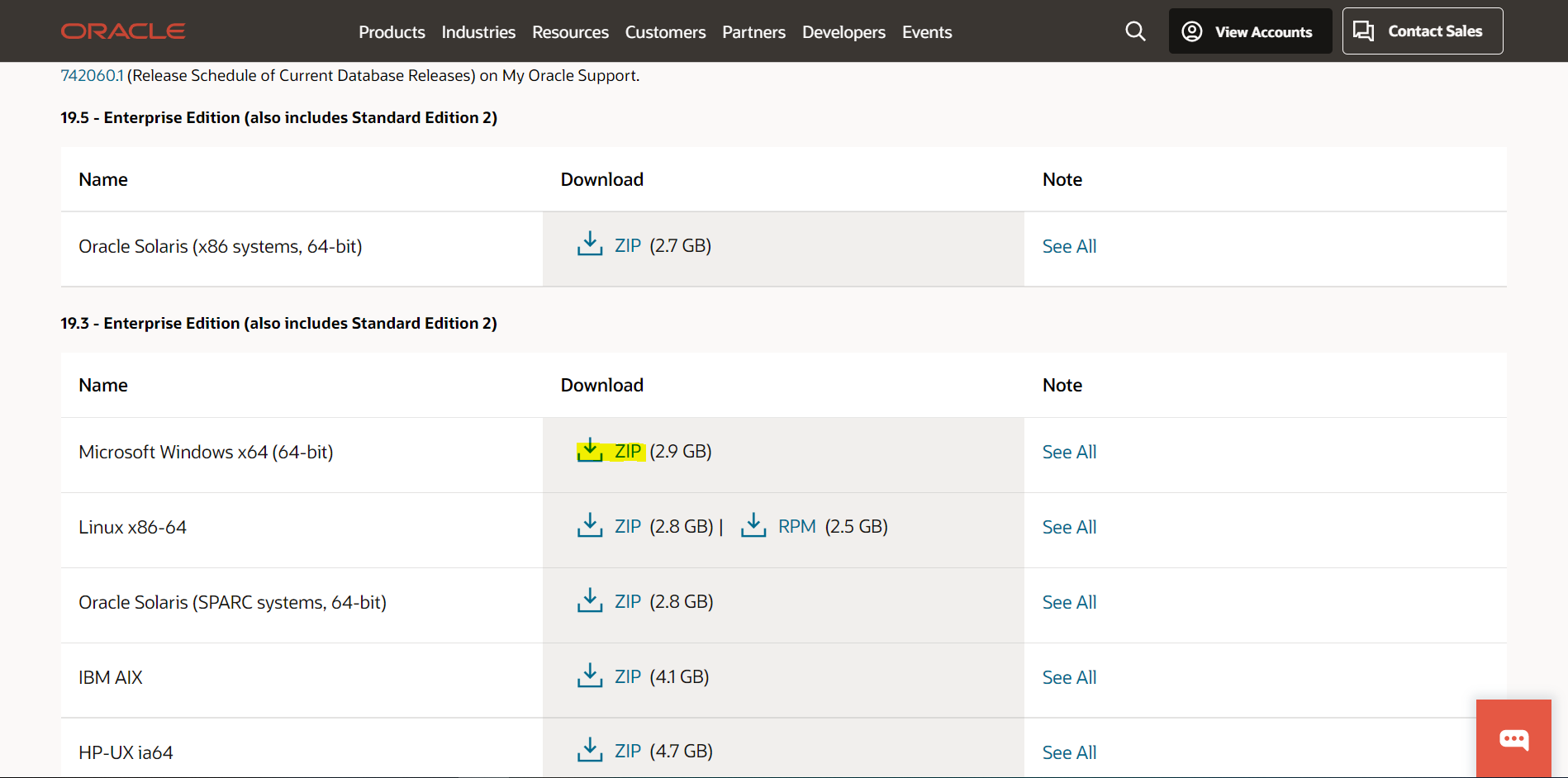
Task: Click the Contact Sales button
Action: click(1423, 31)
